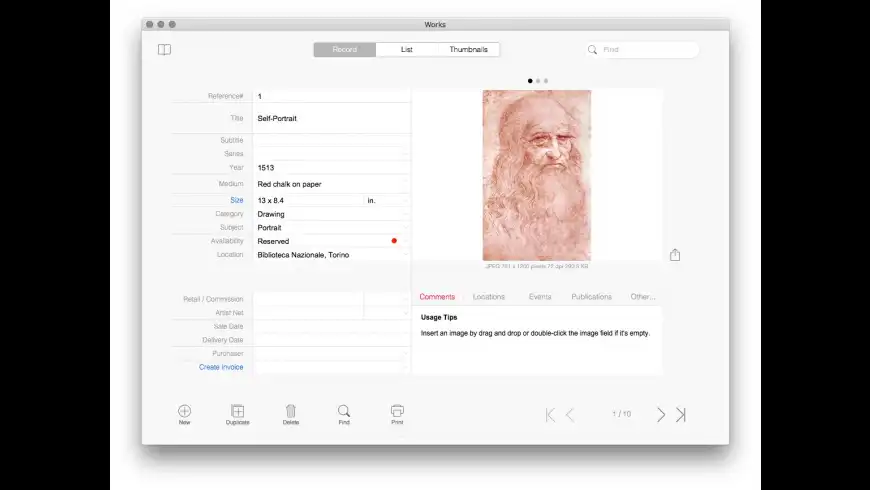
Task: Click the search magnifier in Find box
Action: point(593,50)
